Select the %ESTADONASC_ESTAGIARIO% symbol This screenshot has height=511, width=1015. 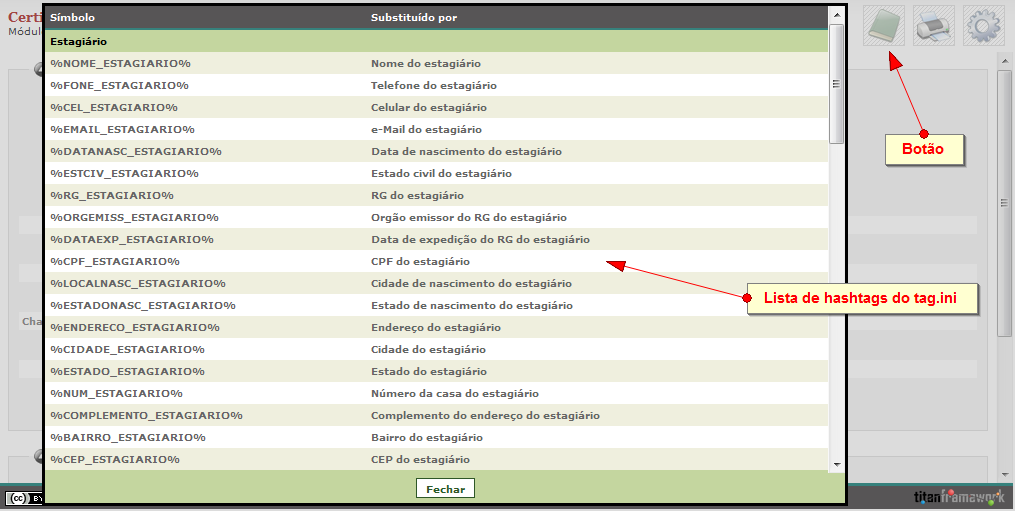click(143, 306)
